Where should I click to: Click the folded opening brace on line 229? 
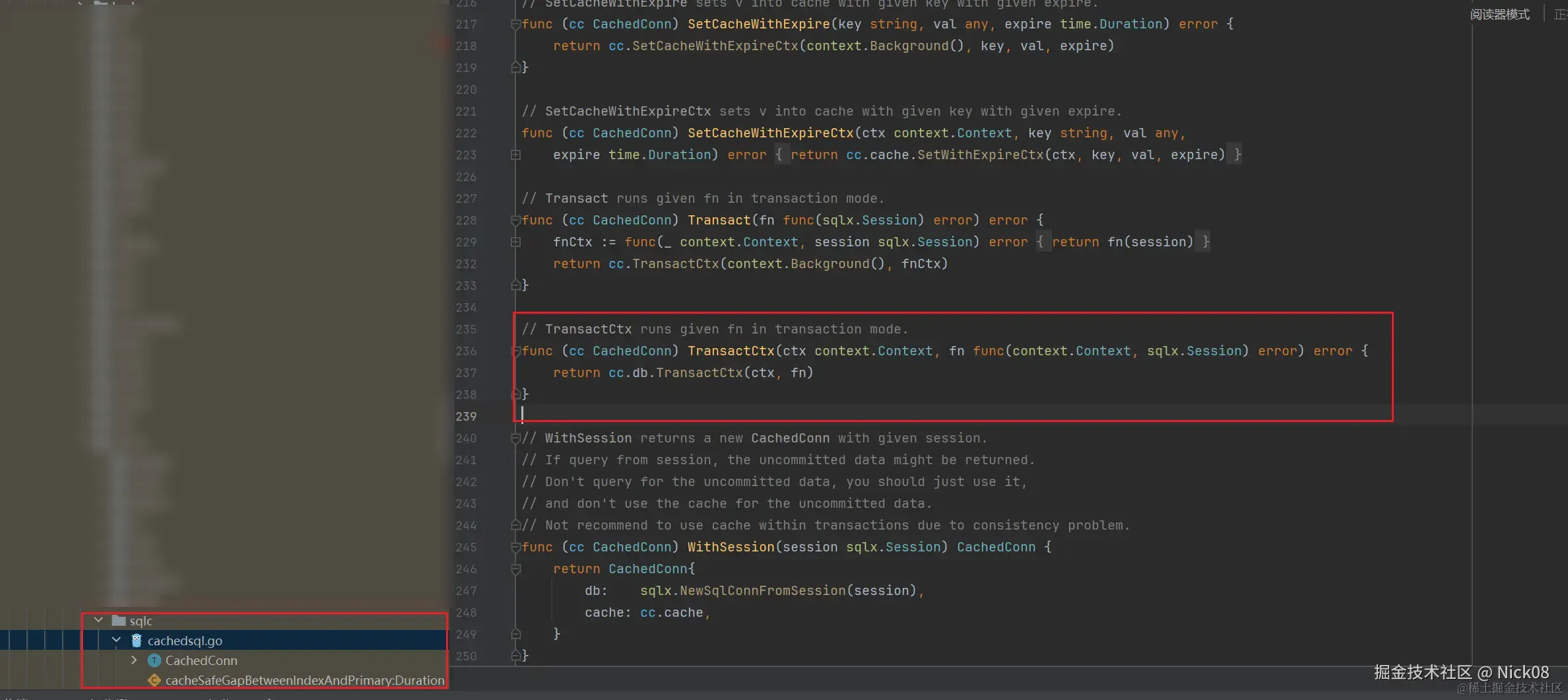tap(1039, 242)
